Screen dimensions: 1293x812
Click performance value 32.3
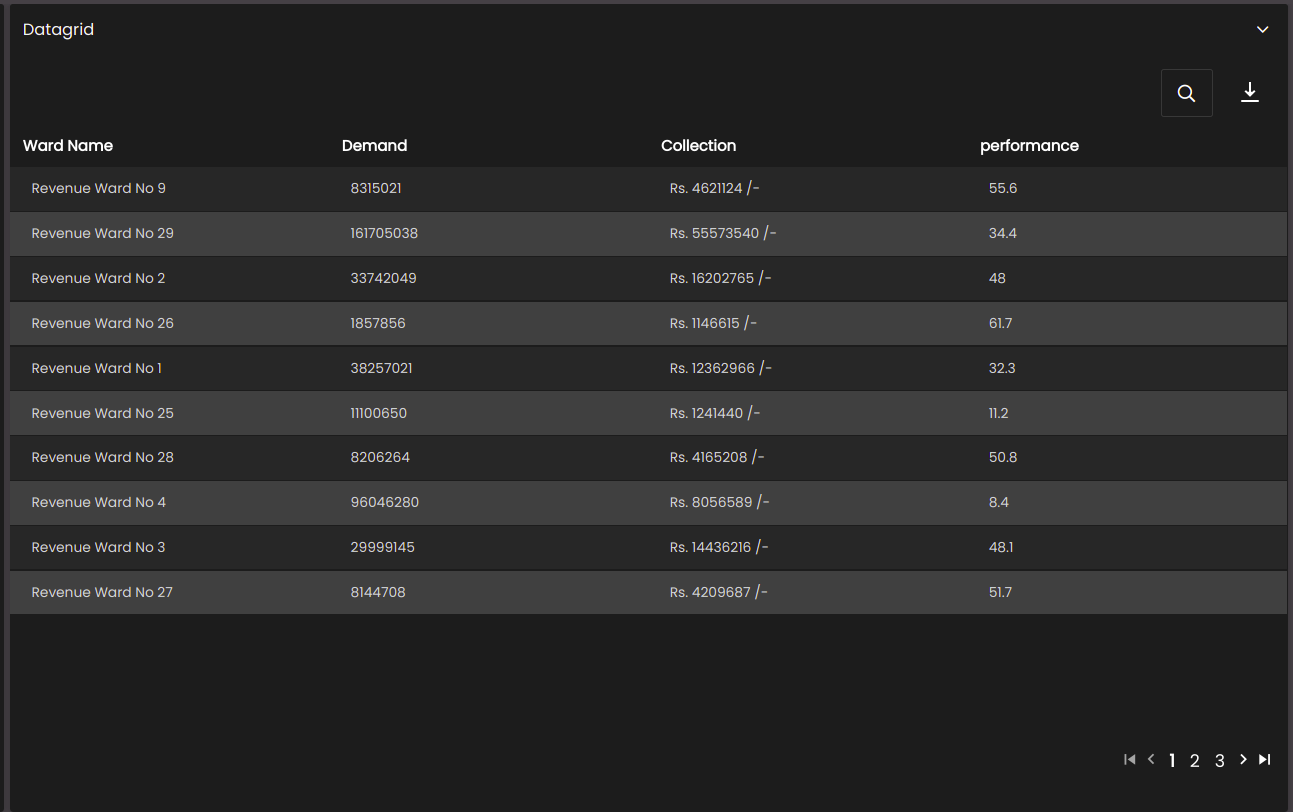[x=1002, y=368]
